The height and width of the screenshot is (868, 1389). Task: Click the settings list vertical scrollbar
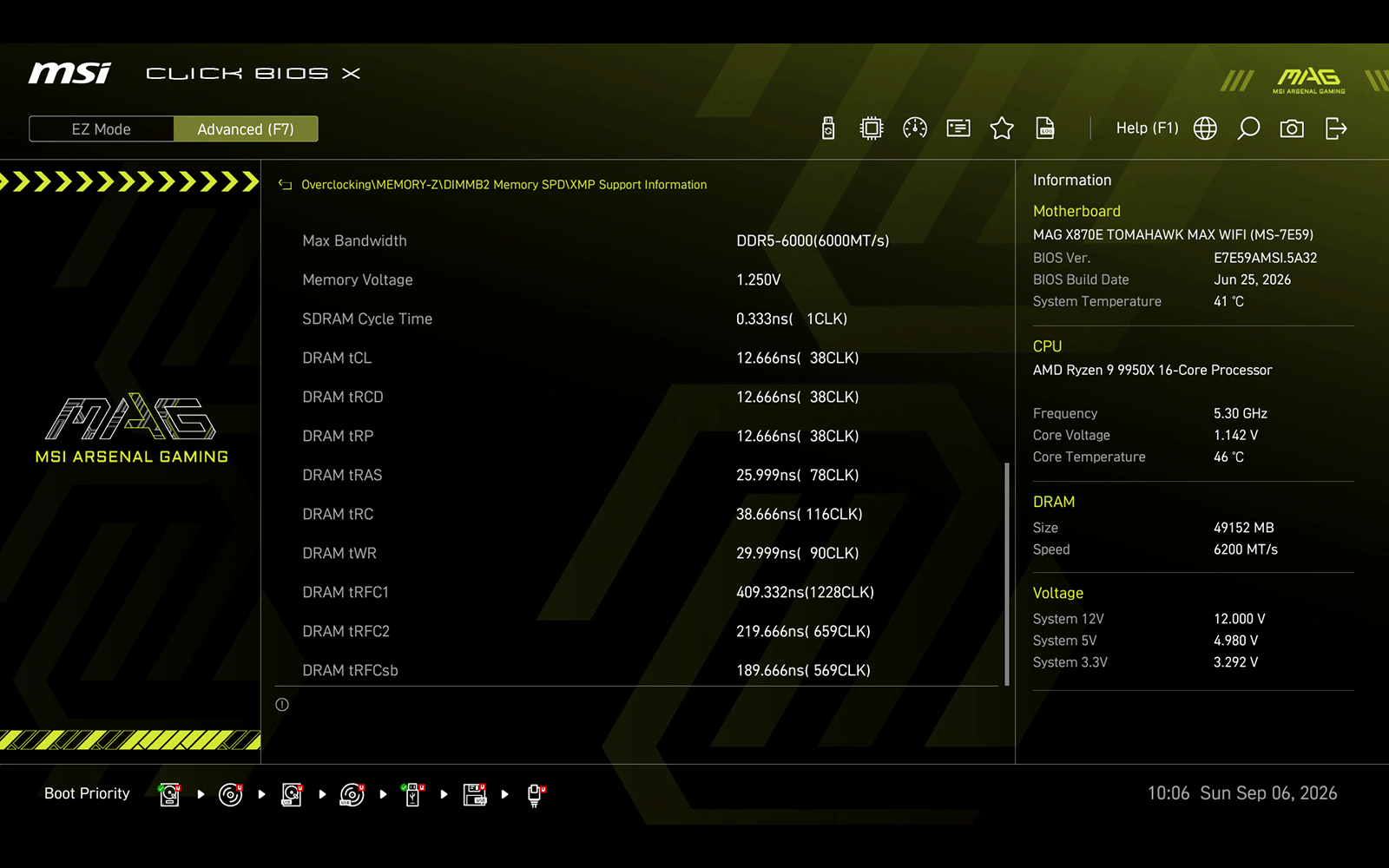point(1007,574)
